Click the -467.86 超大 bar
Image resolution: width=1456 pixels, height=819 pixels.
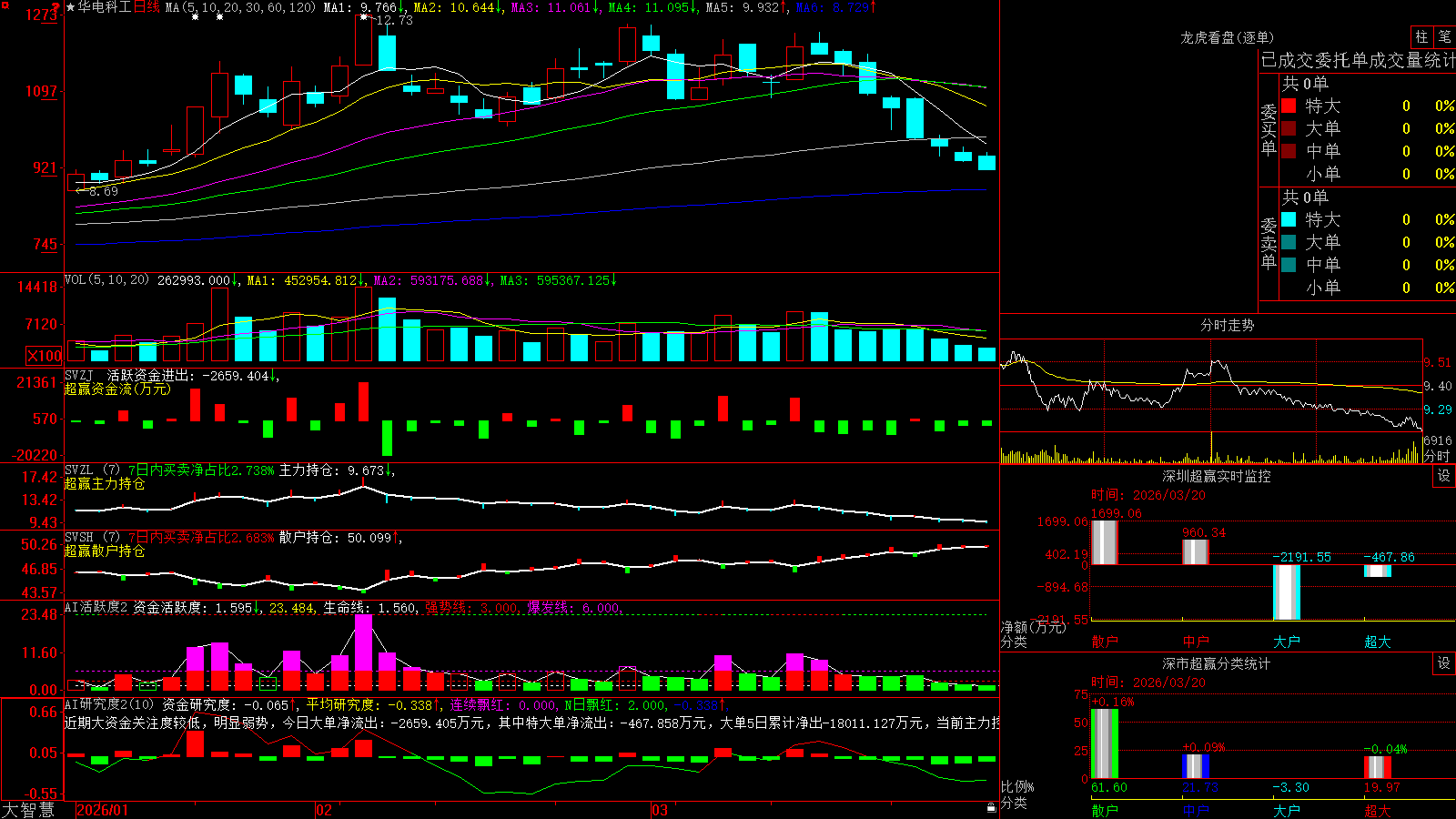[1377, 571]
